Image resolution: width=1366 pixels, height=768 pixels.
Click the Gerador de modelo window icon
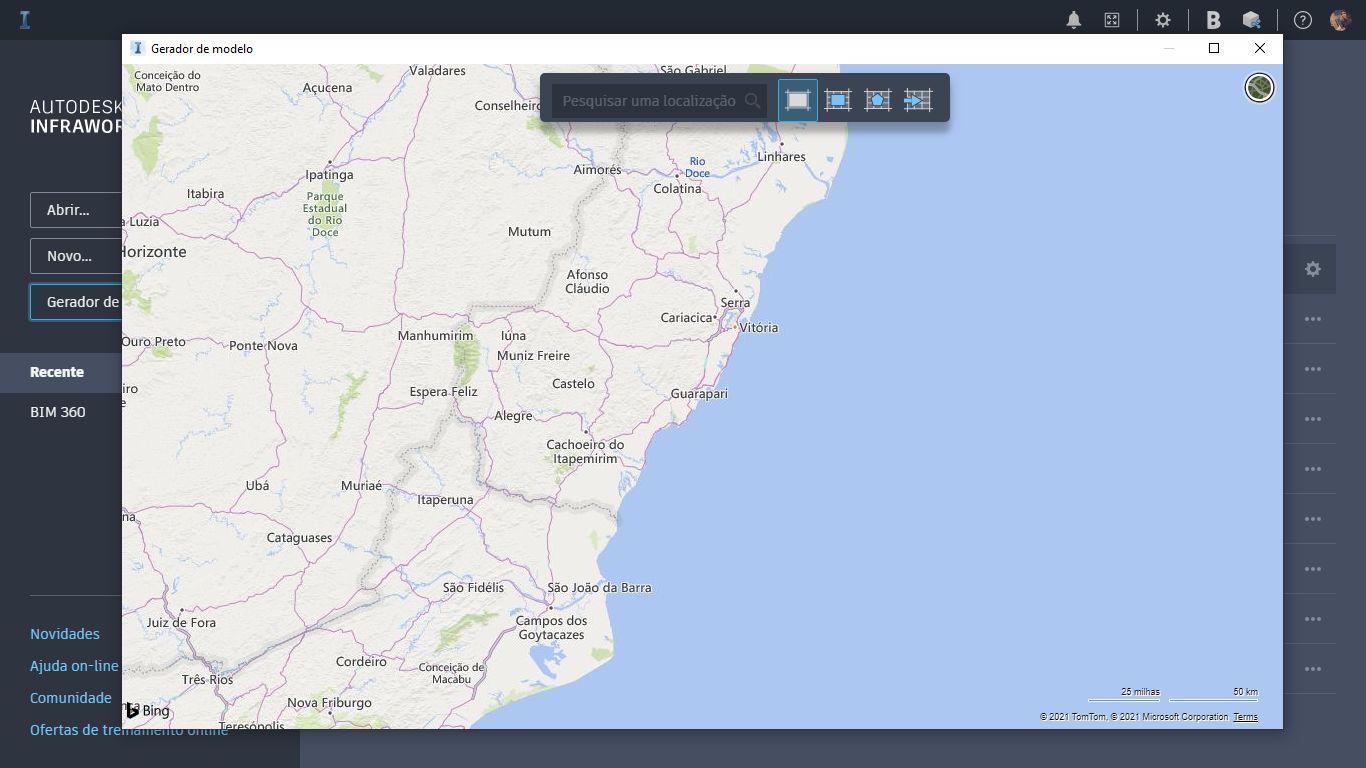pos(138,48)
